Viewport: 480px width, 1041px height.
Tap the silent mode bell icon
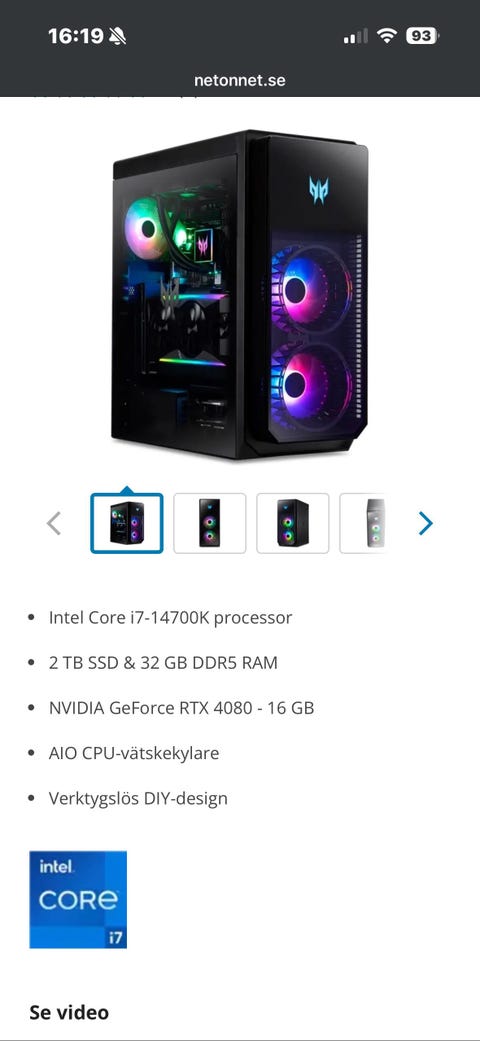[118, 36]
